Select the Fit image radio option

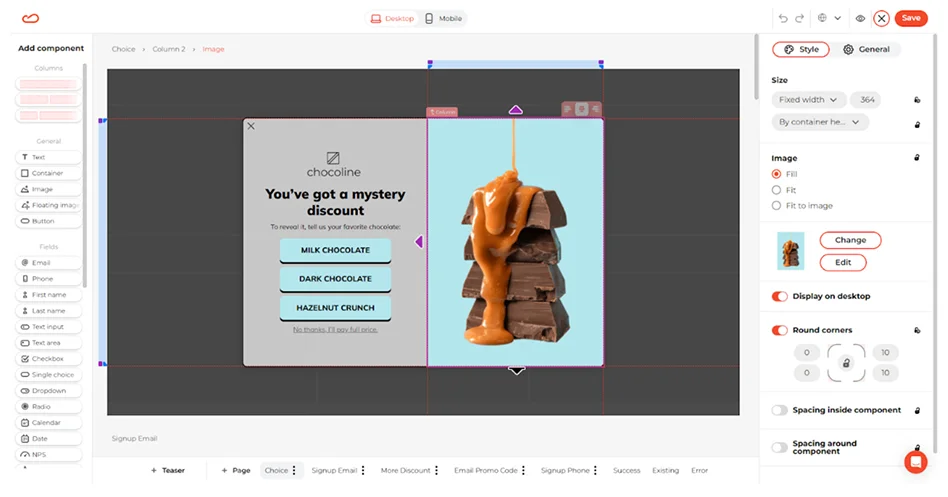(777, 190)
